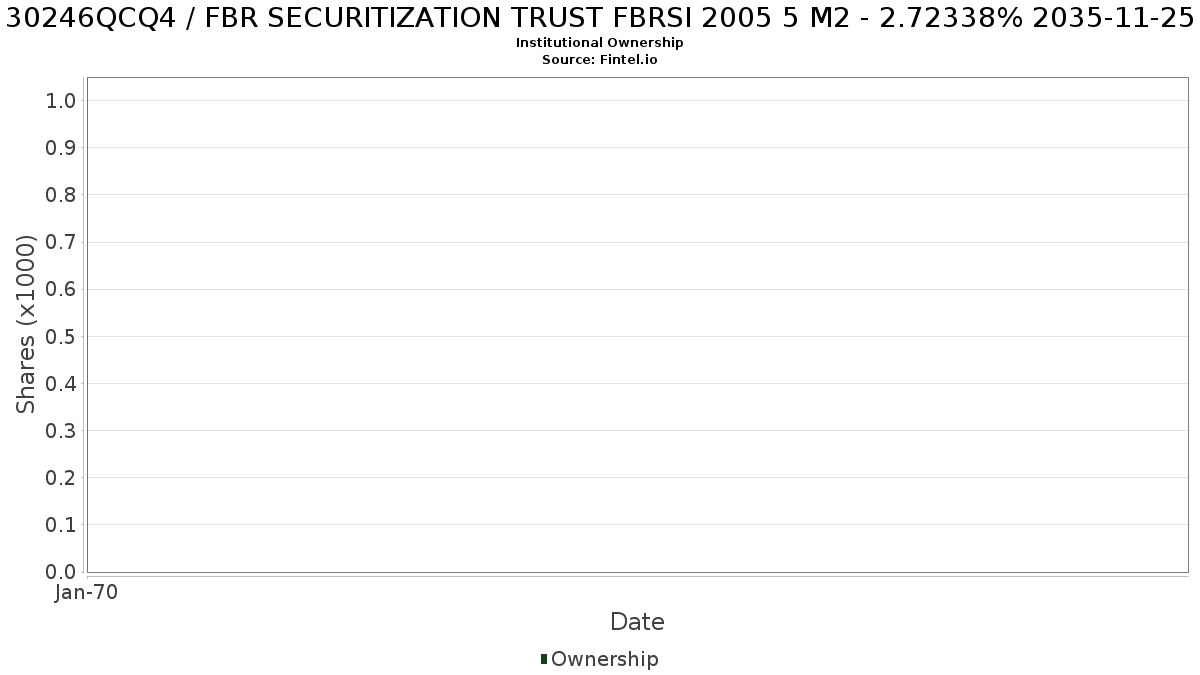This screenshot has height=675, width=1200.
Task: Click the 0.9 y-axis tick label
Action: coord(61,148)
